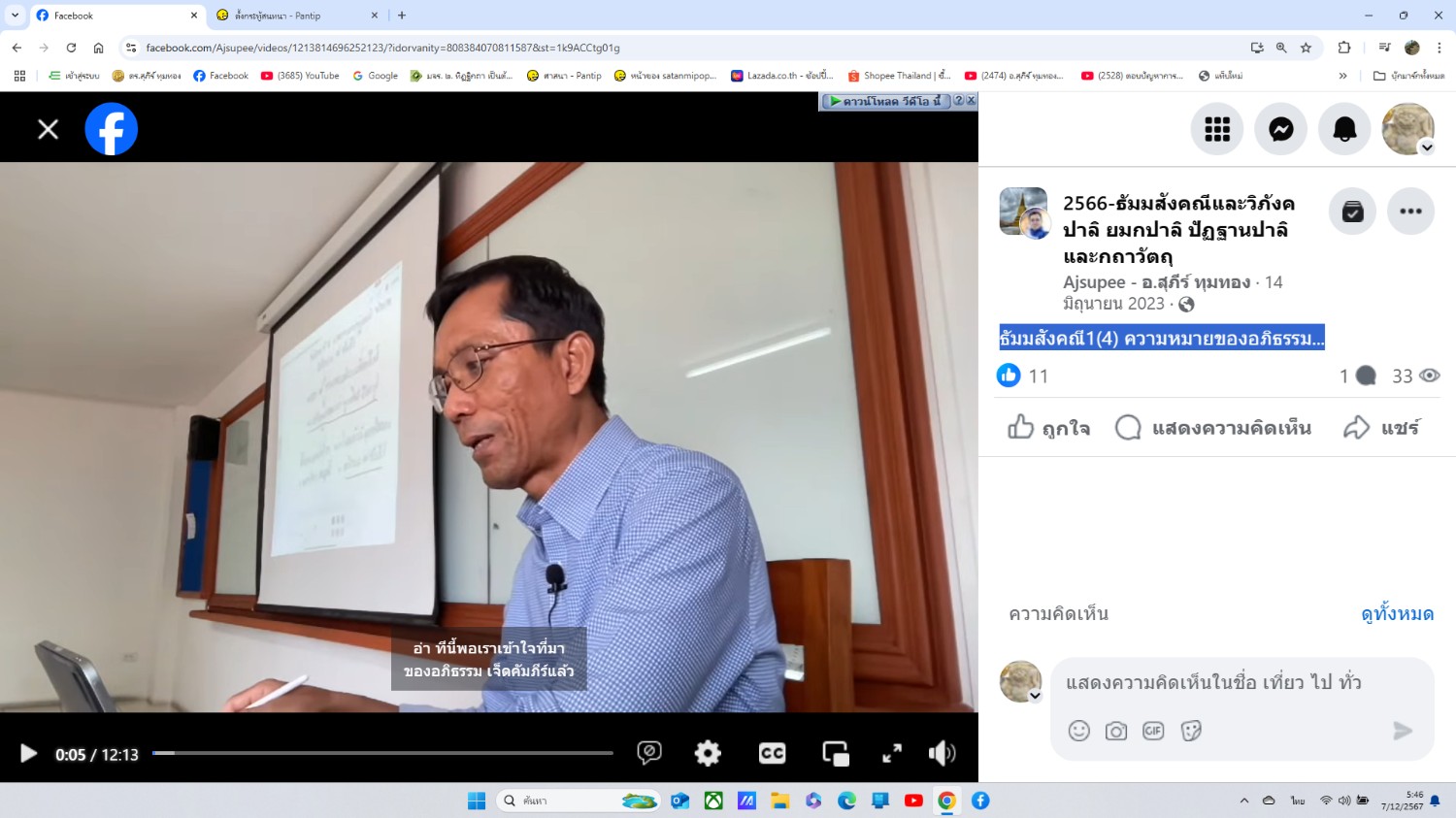Switch commenting identity via avatar dropdown
The height and width of the screenshot is (818, 1456).
[1021, 682]
